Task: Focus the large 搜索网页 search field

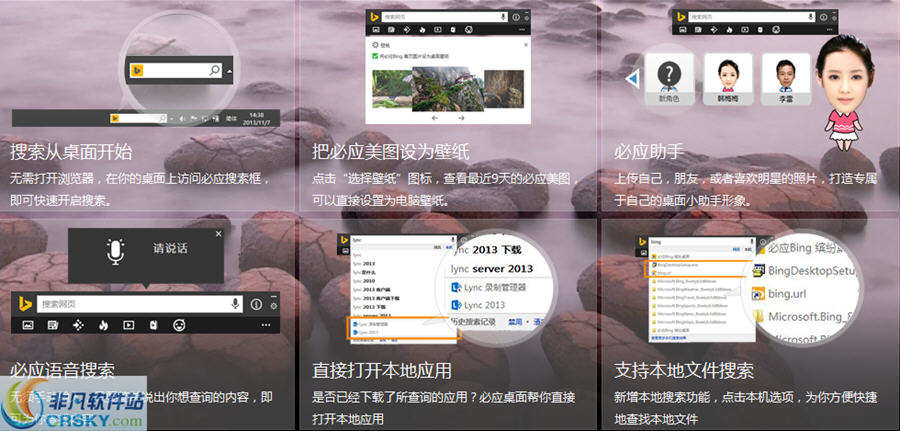Action: coord(140,304)
